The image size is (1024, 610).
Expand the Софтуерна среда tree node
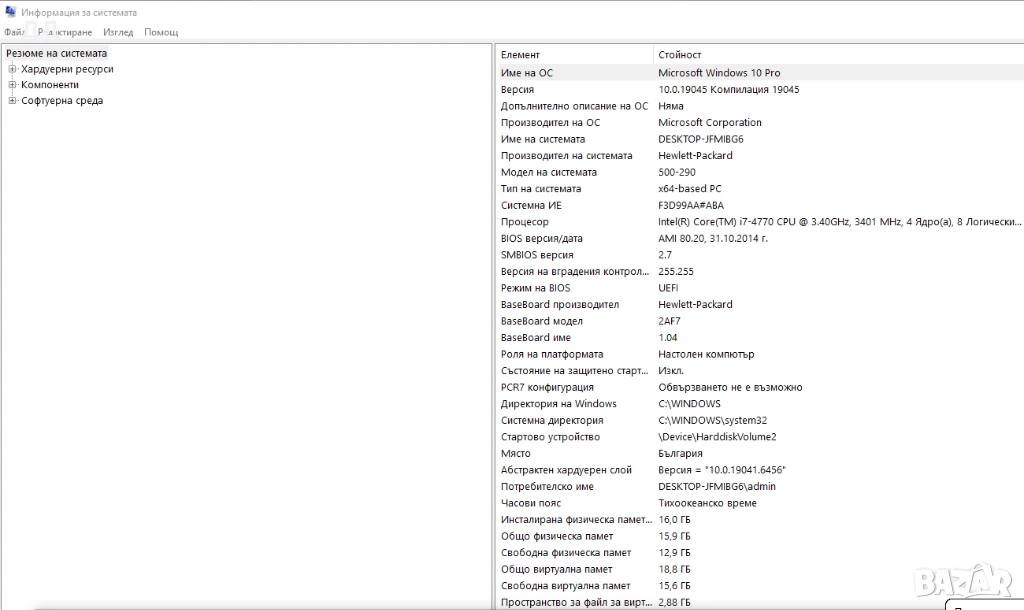click(13, 101)
